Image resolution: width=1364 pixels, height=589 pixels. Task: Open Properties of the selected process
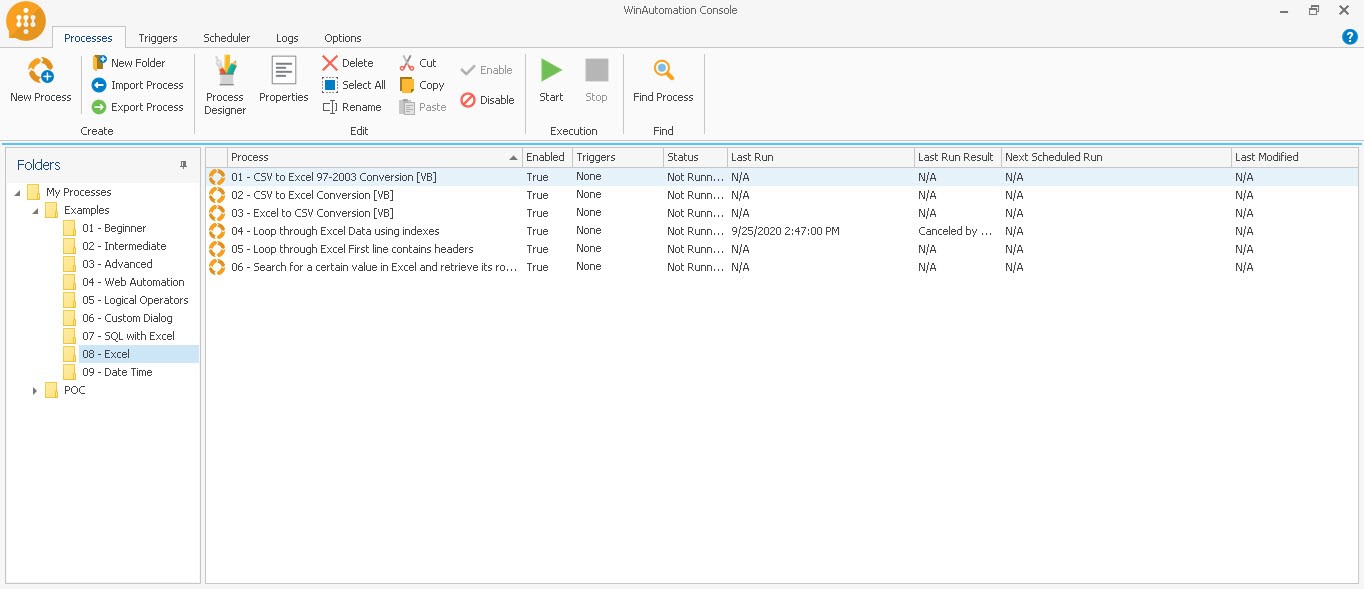click(x=283, y=82)
